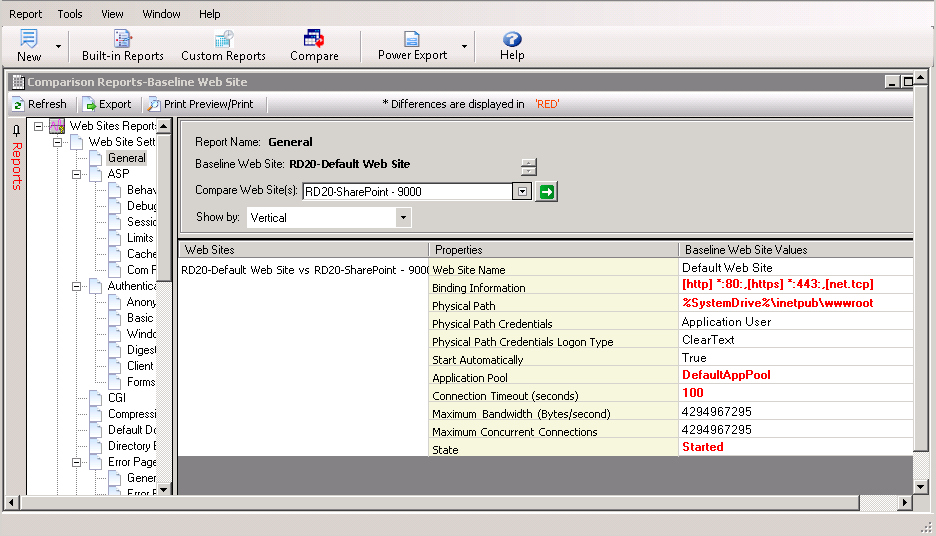The image size is (936, 536).
Task: Click the expand/collapse arrows near Baseline Web Site
Action: pos(528,167)
